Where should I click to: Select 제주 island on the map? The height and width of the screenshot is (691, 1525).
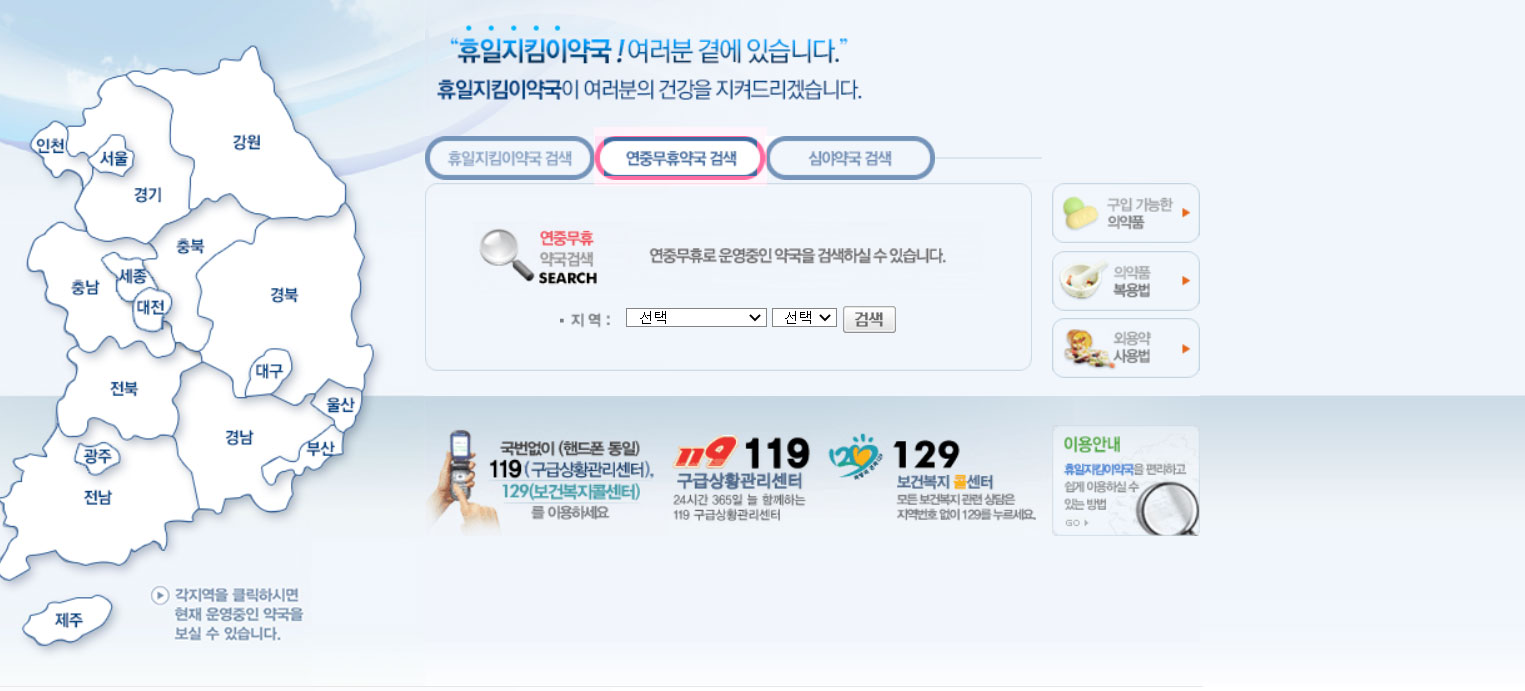coord(69,620)
